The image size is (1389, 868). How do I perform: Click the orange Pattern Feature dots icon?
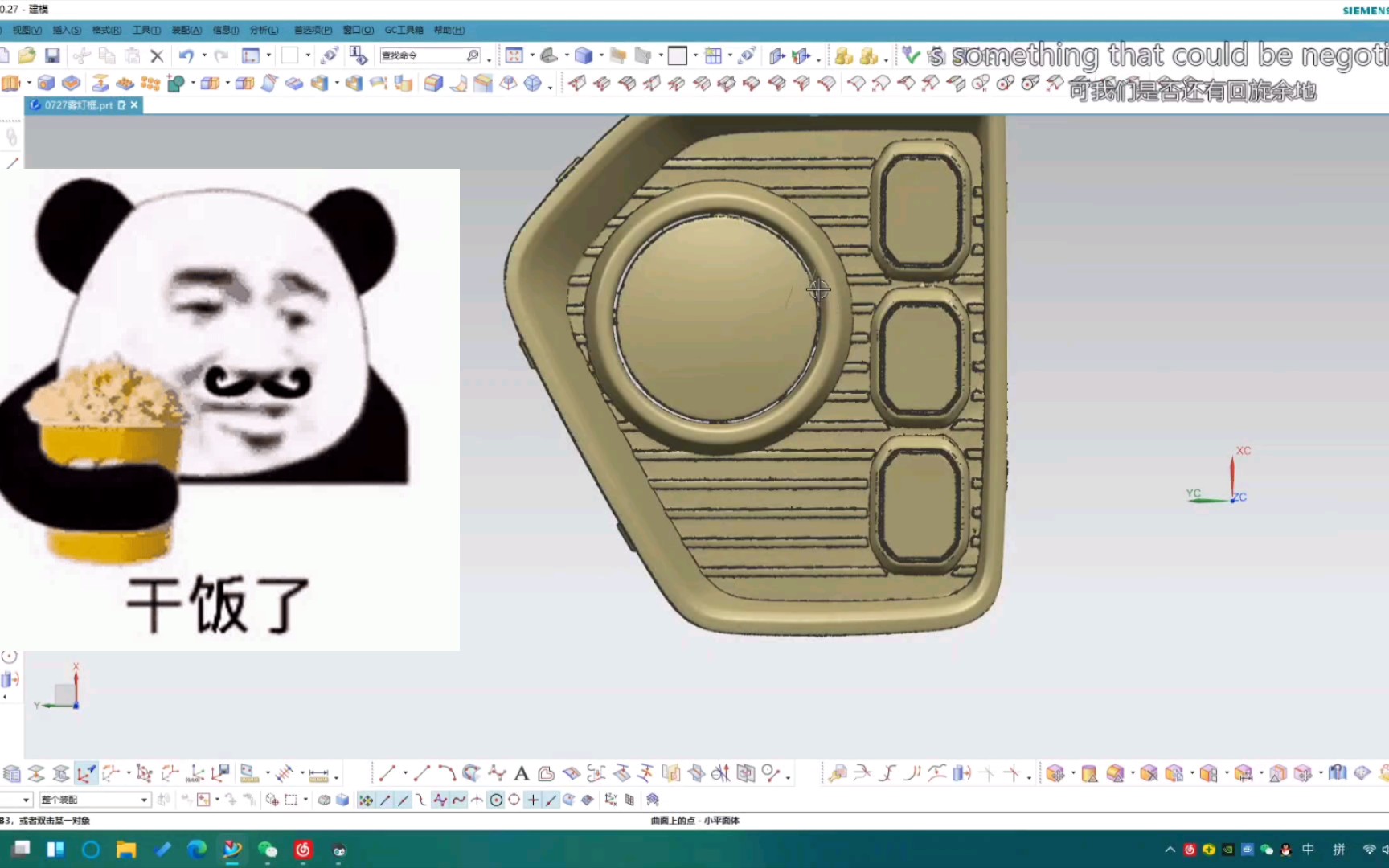pyautogui.click(x=150, y=83)
